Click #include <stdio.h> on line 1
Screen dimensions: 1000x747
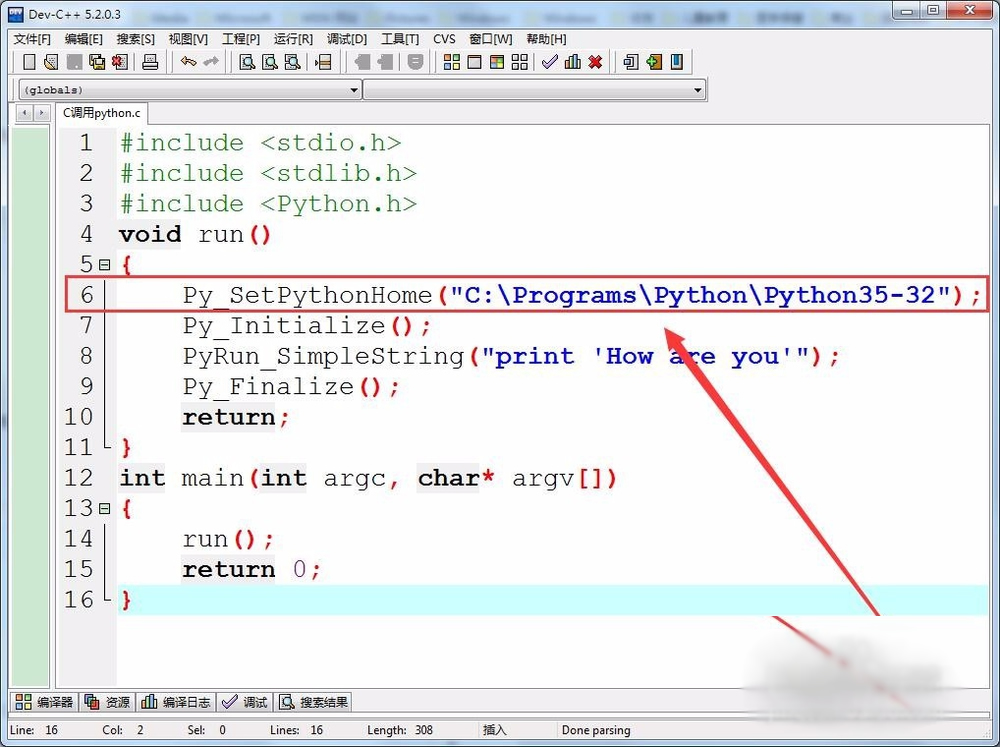coord(261,143)
